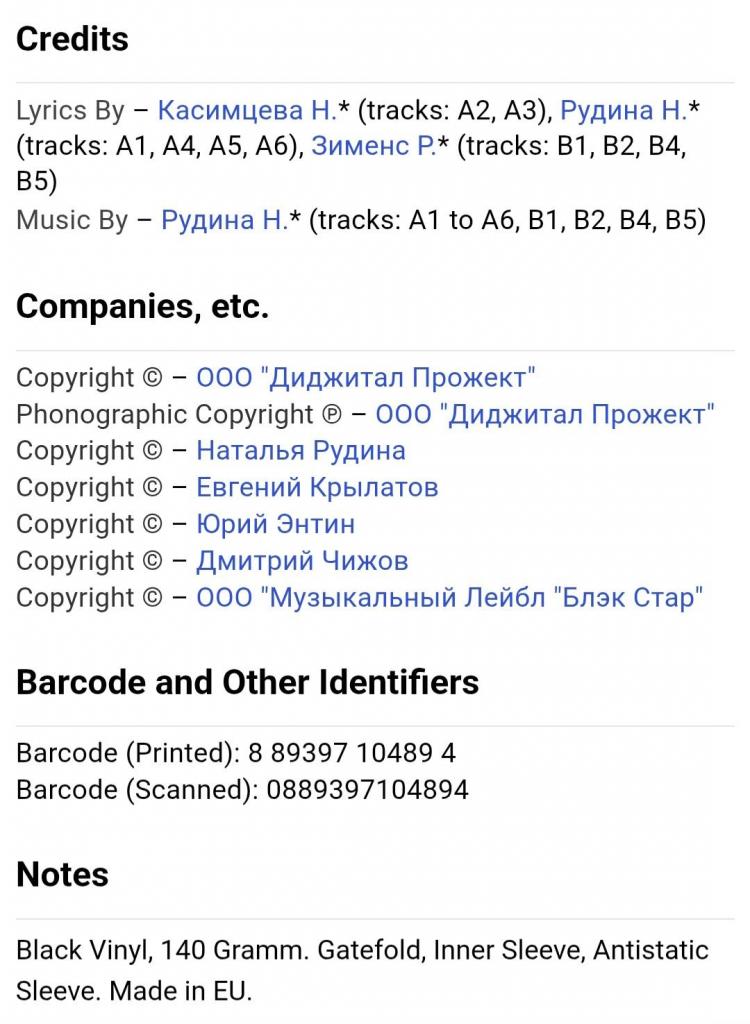Screen dimensions: 750x1024
Task: Click the printed barcode number text
Action: pyautogui.click(x=351, y=753)
